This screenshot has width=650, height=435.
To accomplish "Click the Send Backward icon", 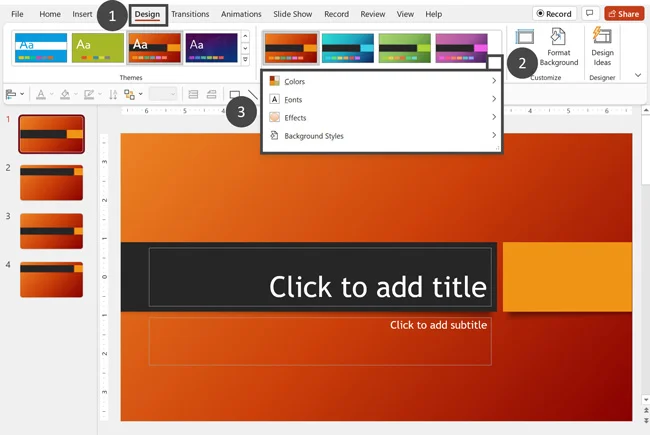I will (211, 95).
